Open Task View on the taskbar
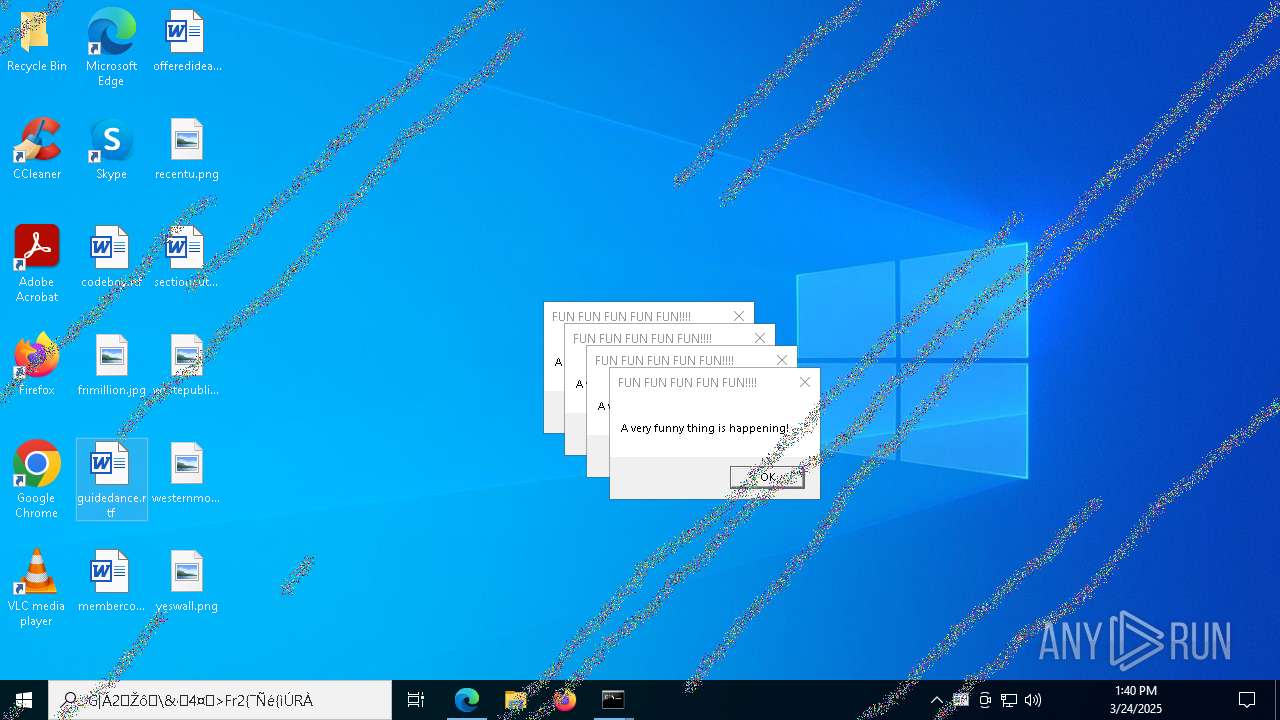Image resolution: width=1280 pixels, height=720 pixels. click(x=416, y=700)
